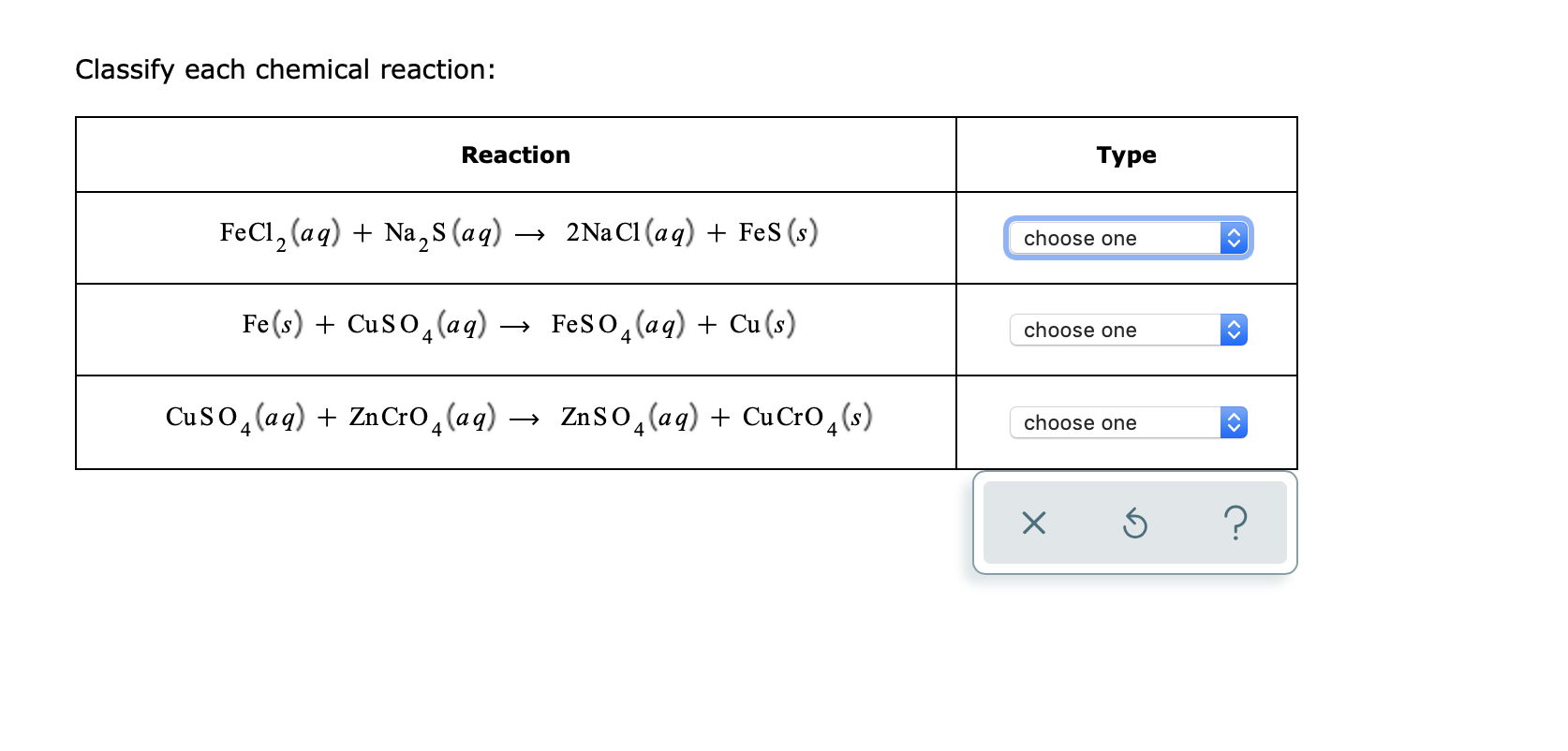Click the X clear-answers icon

pos(1033,523)
